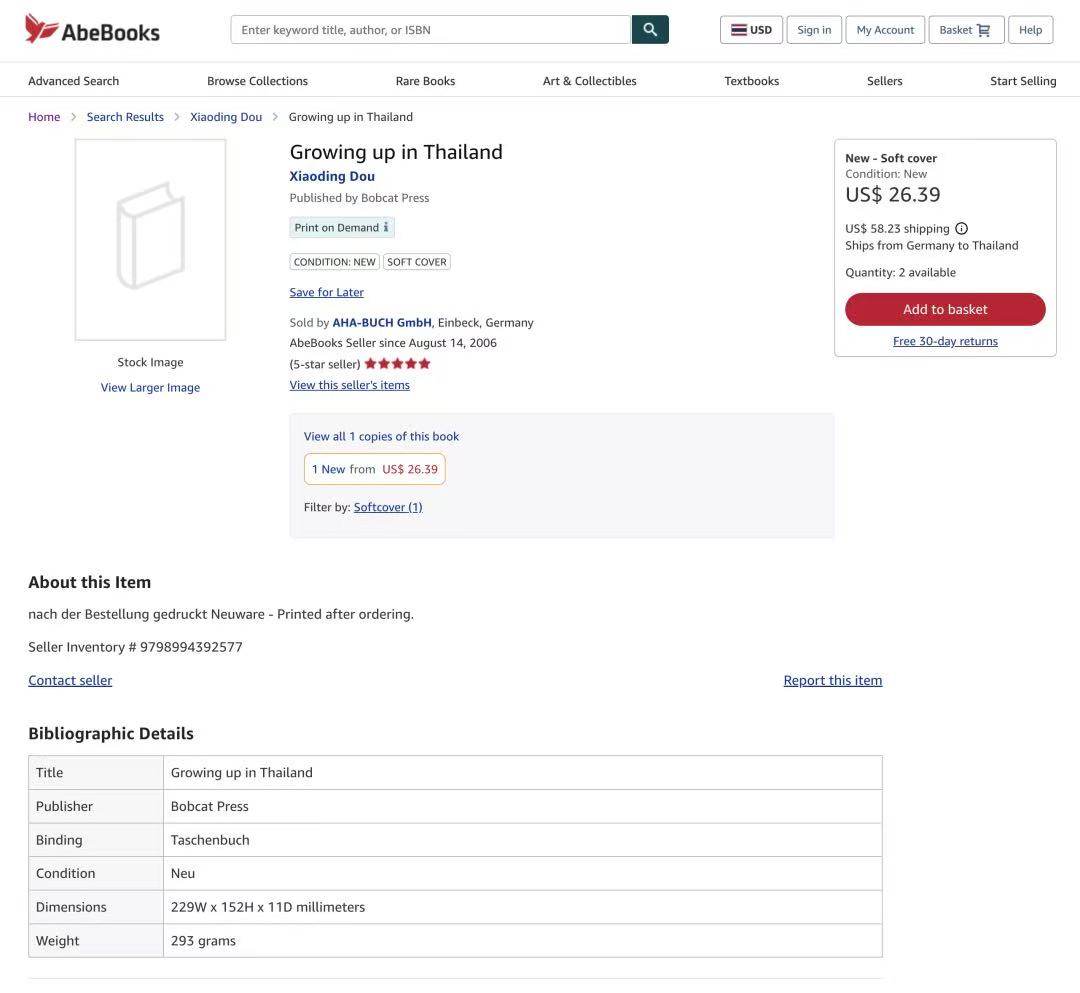
Task: Open Report this item link
Action: click(x=832, y=680)
